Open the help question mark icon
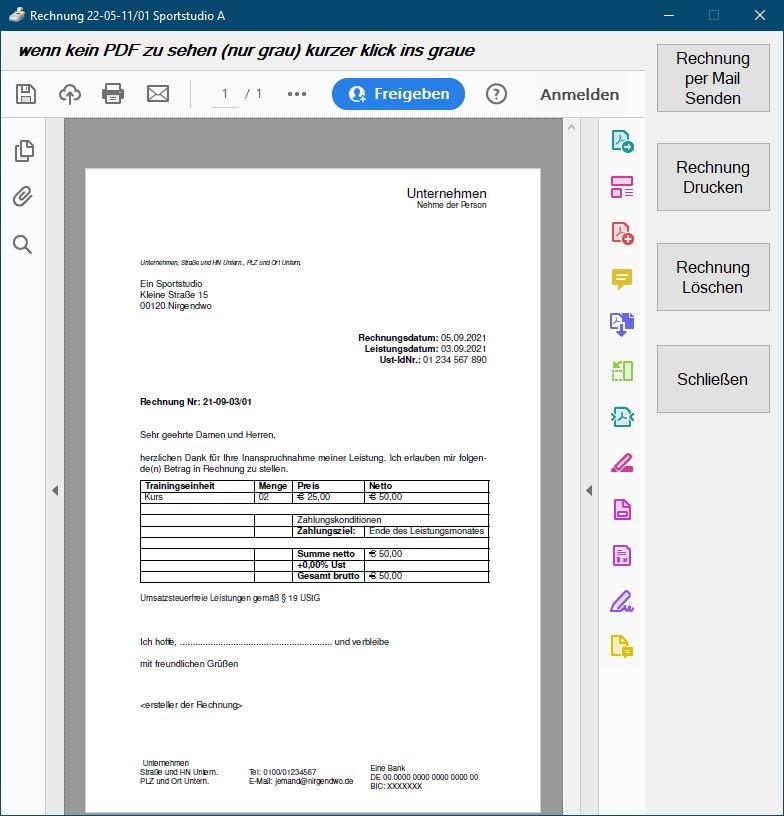This screenshot has height=816, width=784. [496, 94]
